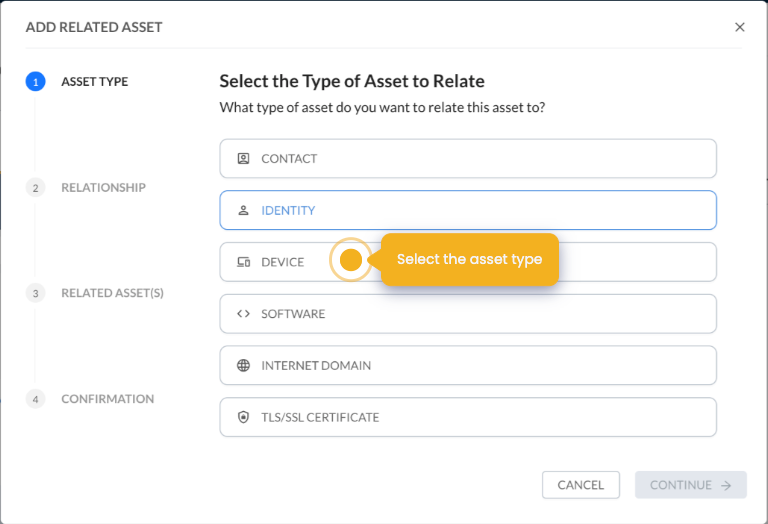Click the identity person icon
The image size is (768, 524).
(243, 211)
